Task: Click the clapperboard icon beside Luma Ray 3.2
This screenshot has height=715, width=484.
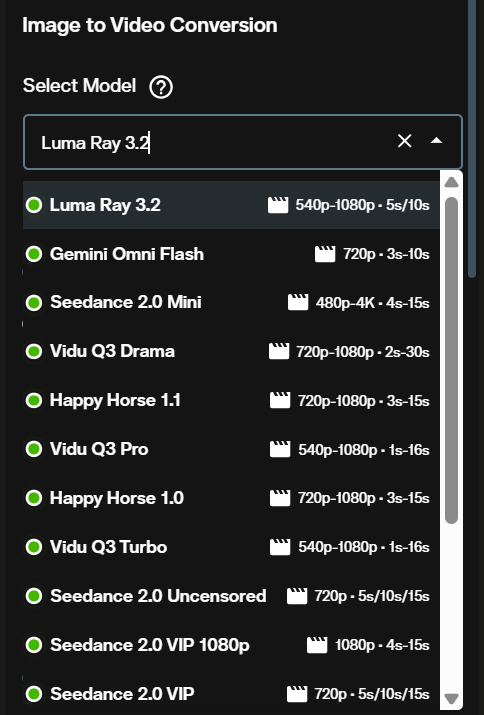Action: click(278, 205)
